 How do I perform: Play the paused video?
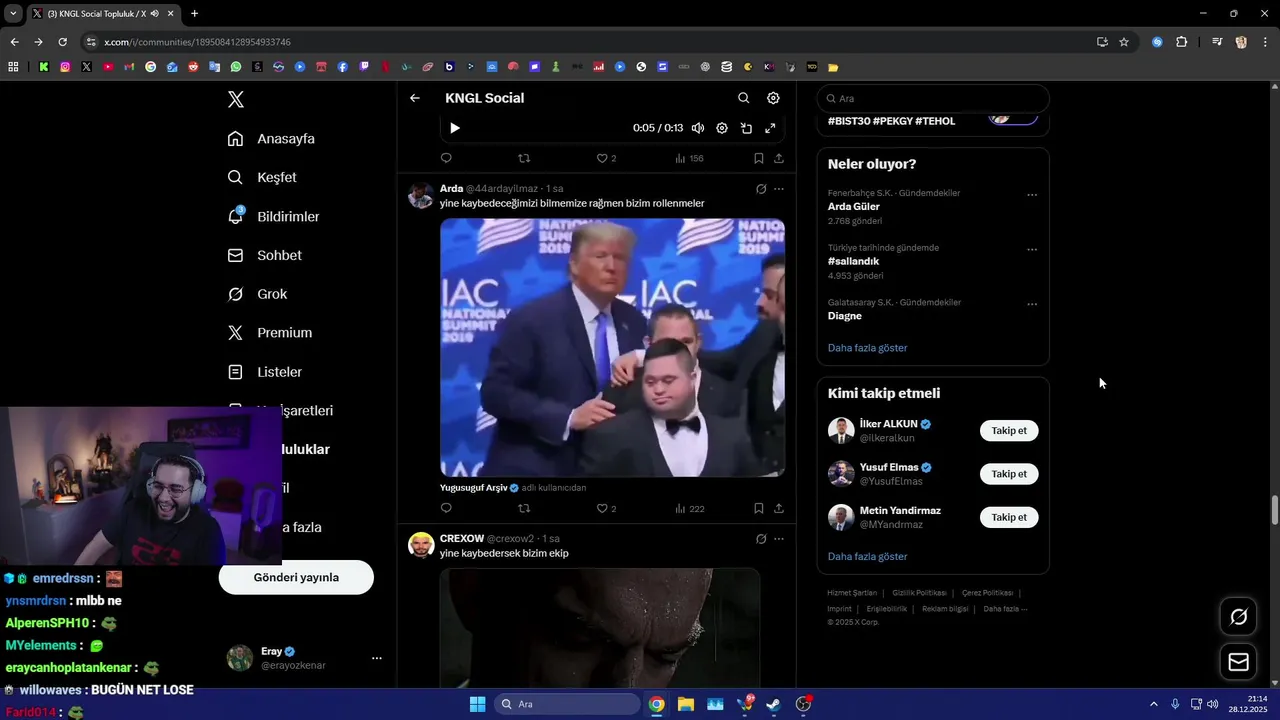pyautogui.click(x=455, y=128)
